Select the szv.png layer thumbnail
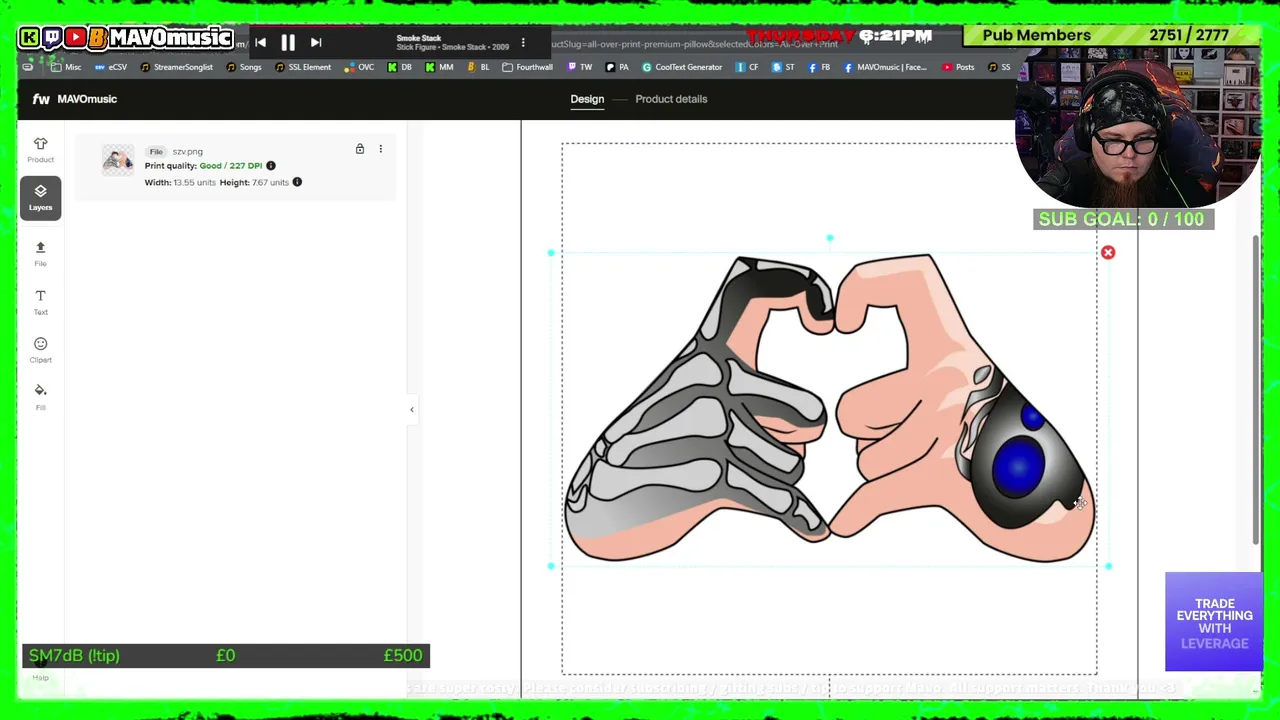This screenshot has width=1280, height=720. (x=118, y=160)
